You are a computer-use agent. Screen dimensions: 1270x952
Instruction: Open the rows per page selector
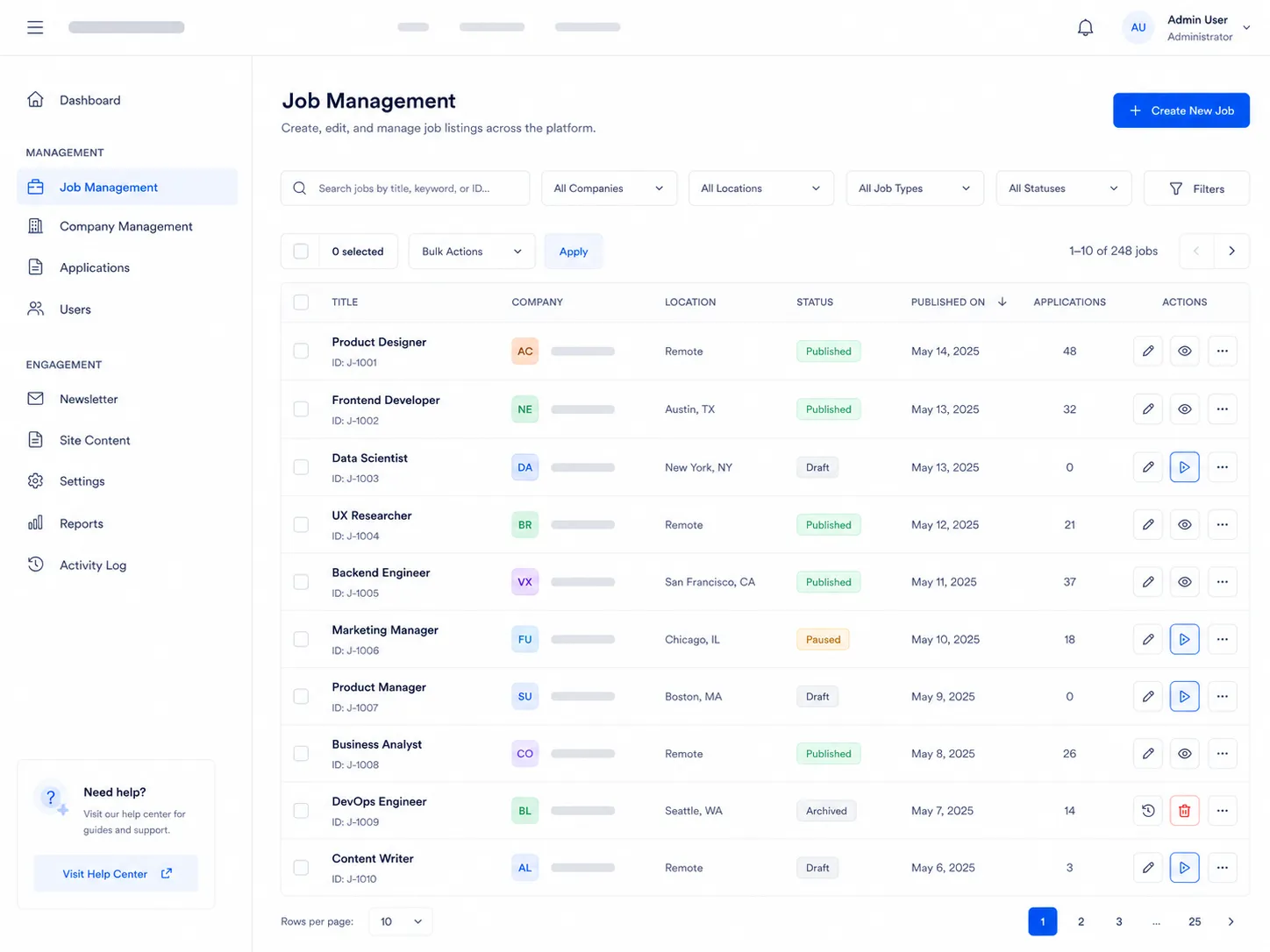[x=401, y=921]
